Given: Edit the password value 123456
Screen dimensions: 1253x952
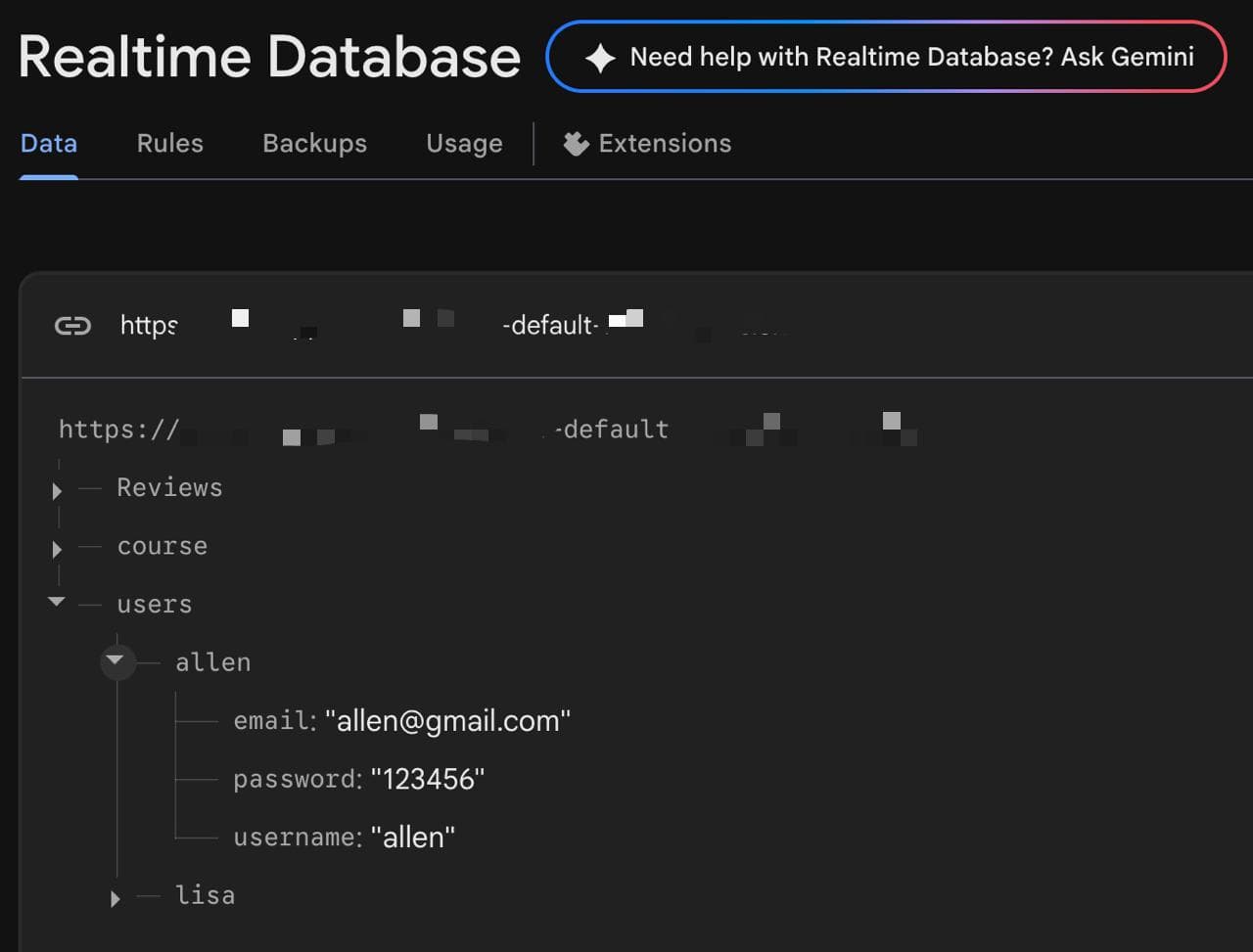Looking at the screenshot, I should click(x=428, y=779).
